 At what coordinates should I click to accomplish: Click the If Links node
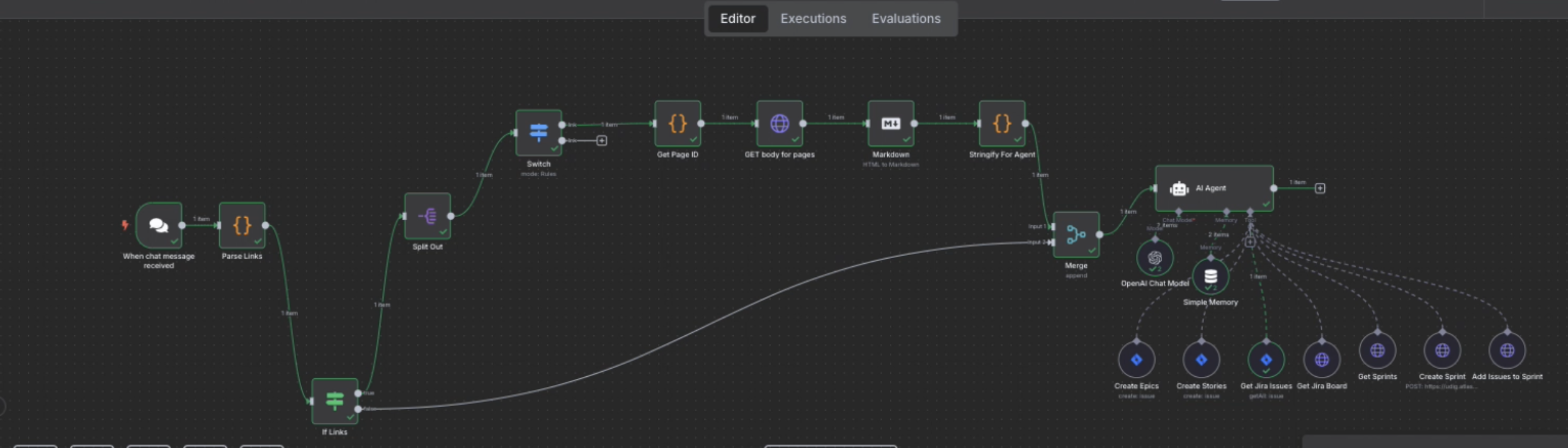[334, 401]
